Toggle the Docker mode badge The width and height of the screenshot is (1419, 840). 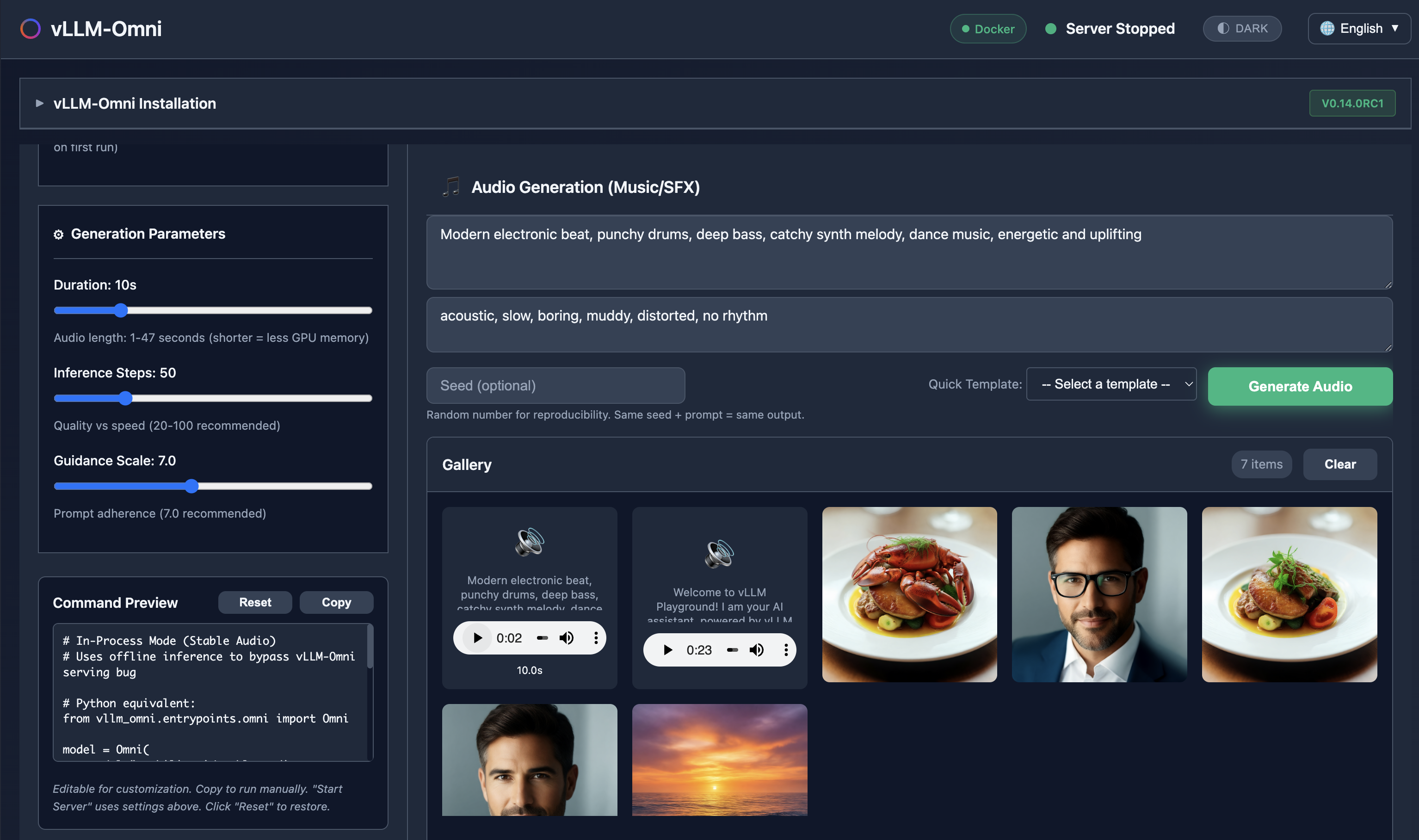[987, 29]
